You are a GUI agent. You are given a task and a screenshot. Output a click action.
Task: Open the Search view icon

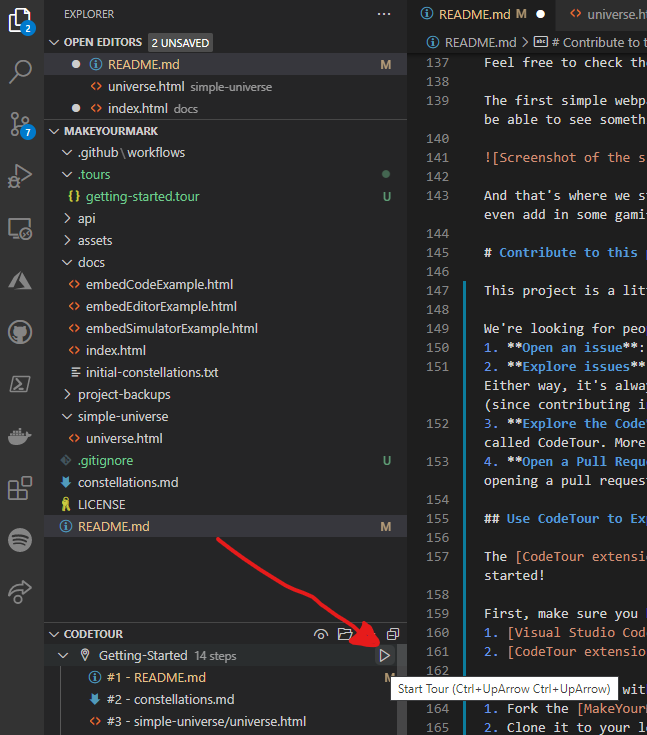pyautogui.click(x=20, y=72)
